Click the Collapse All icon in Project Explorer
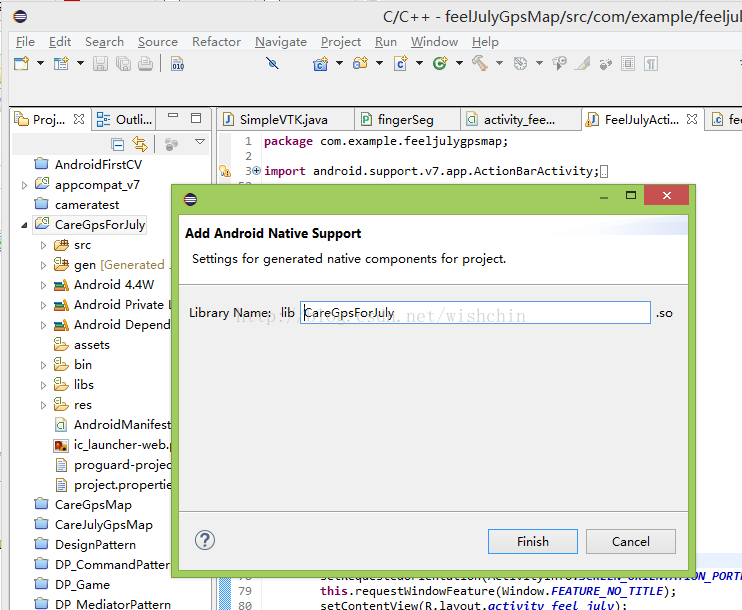 [x=117, y=144]
